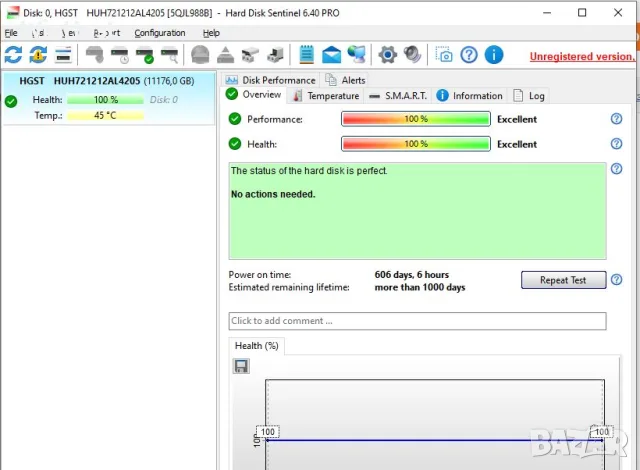
Task: Open the Log tab
Action: 529,96
